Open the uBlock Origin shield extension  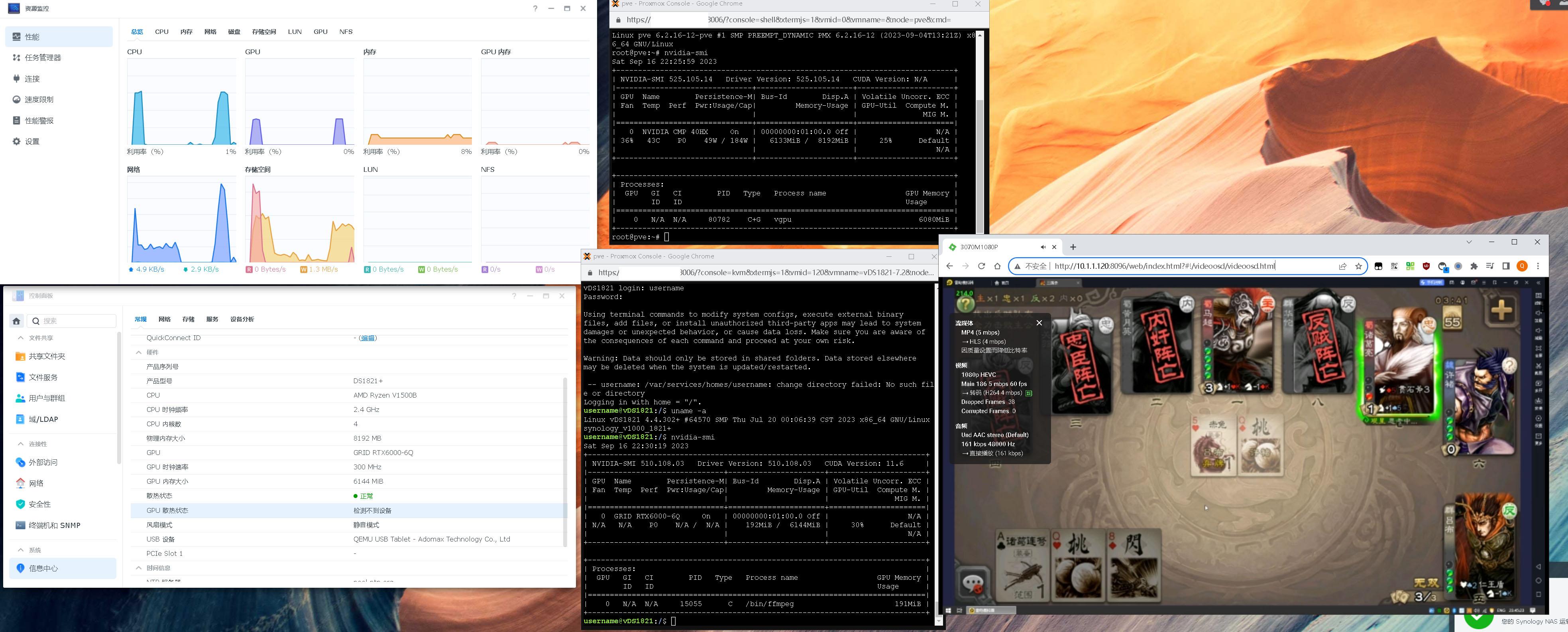point(1426,266)
